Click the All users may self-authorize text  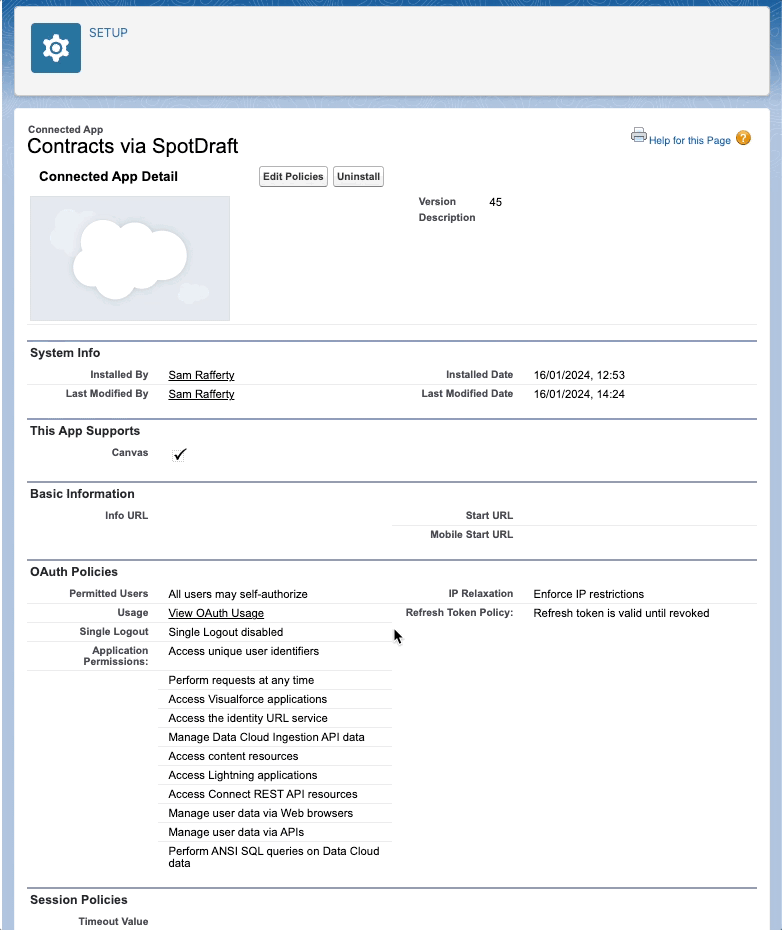point(238,594)
